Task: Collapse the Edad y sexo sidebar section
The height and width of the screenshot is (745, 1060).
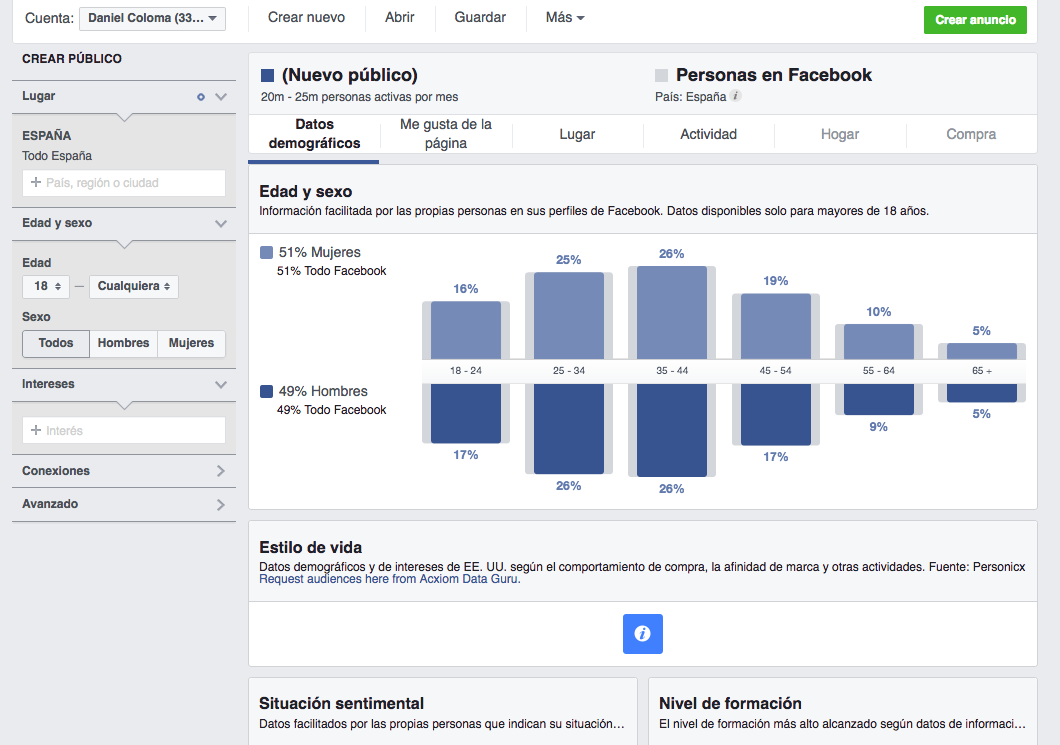Action: pos(220,224)
